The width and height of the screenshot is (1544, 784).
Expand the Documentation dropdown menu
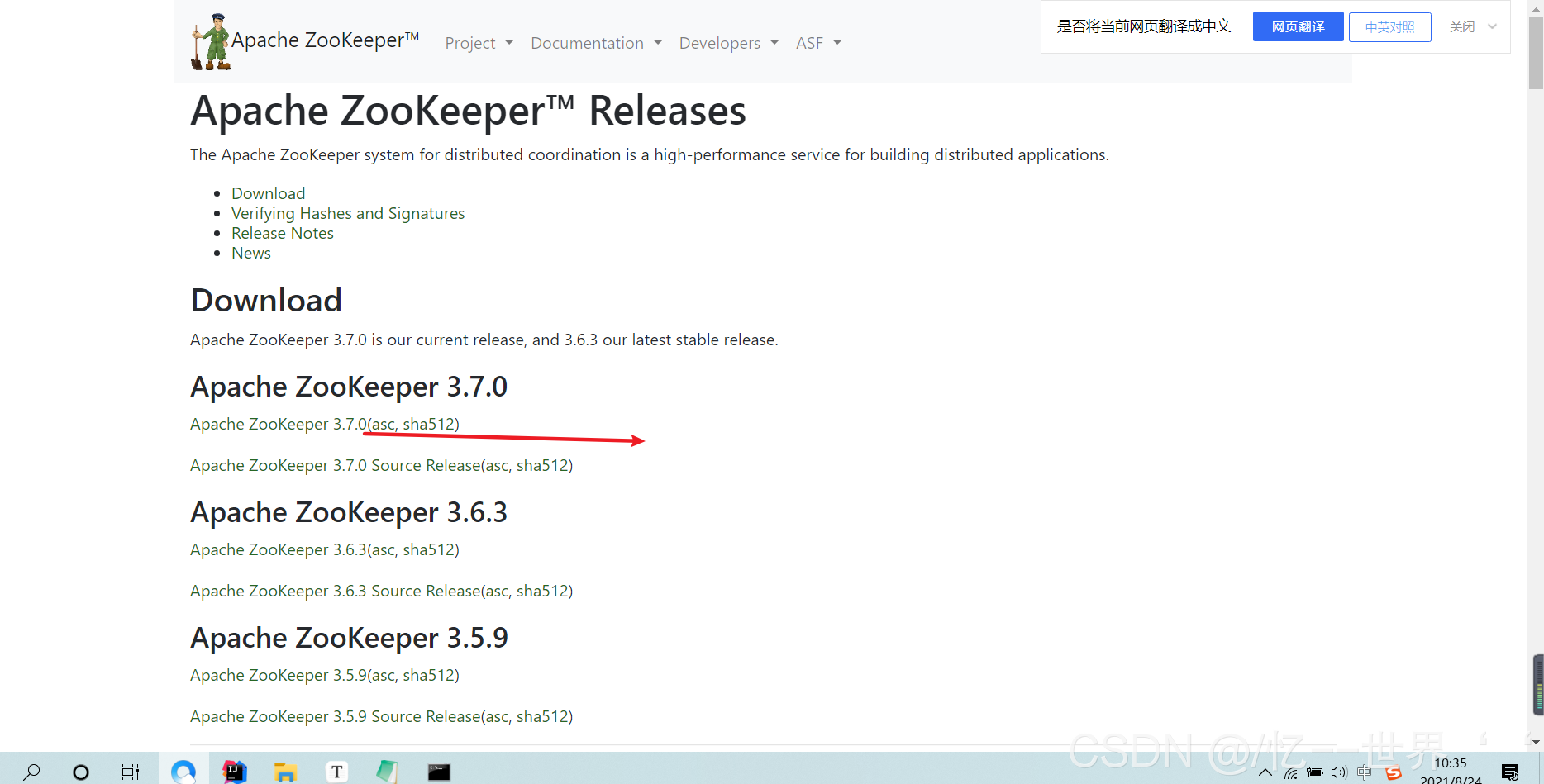pyautogui.click(x=597, y=43)
